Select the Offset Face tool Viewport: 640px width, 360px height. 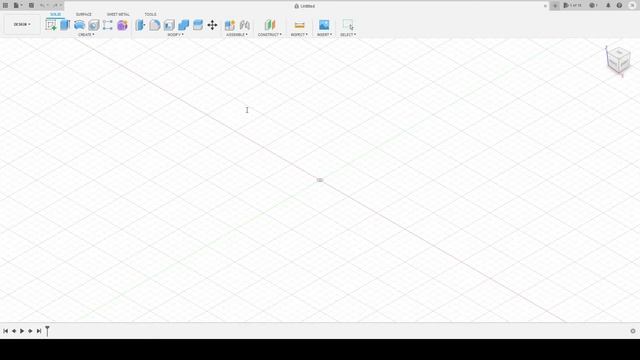[198, 25]
